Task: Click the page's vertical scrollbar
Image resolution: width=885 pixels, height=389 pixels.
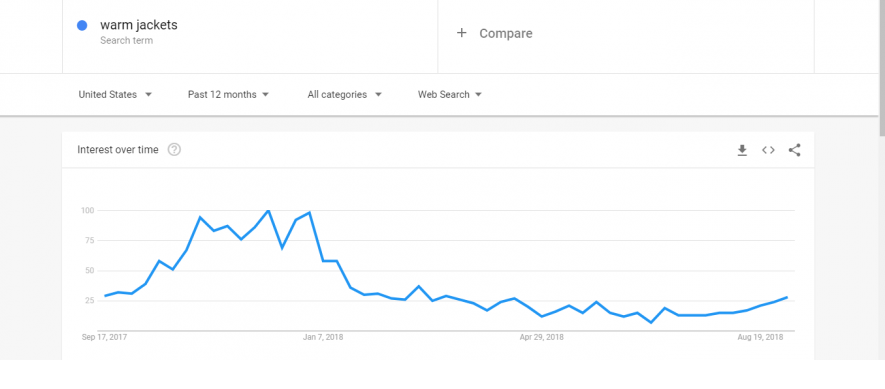Action: (882, 68)
